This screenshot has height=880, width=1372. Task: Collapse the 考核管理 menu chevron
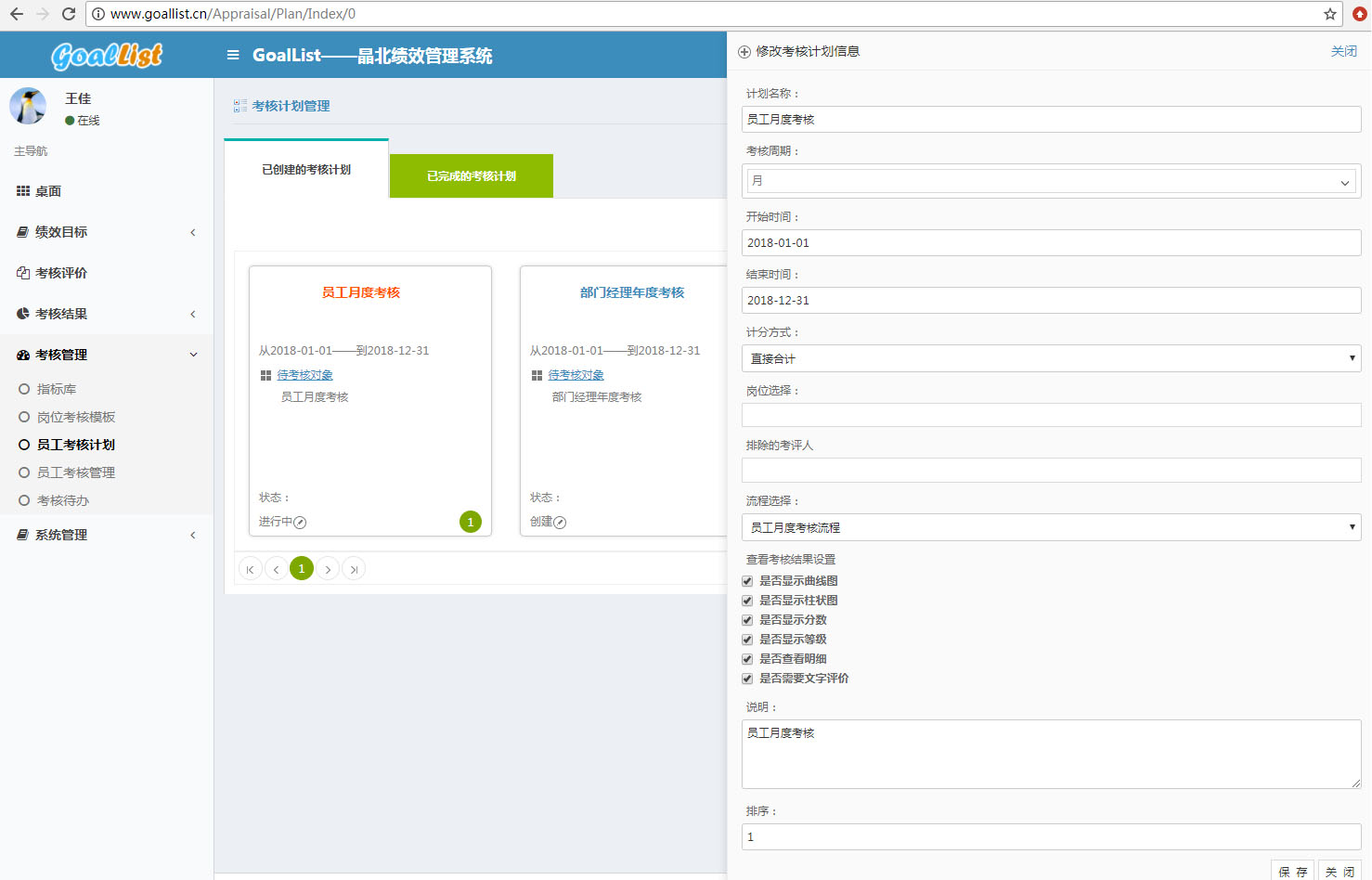(x=193, y=355)
